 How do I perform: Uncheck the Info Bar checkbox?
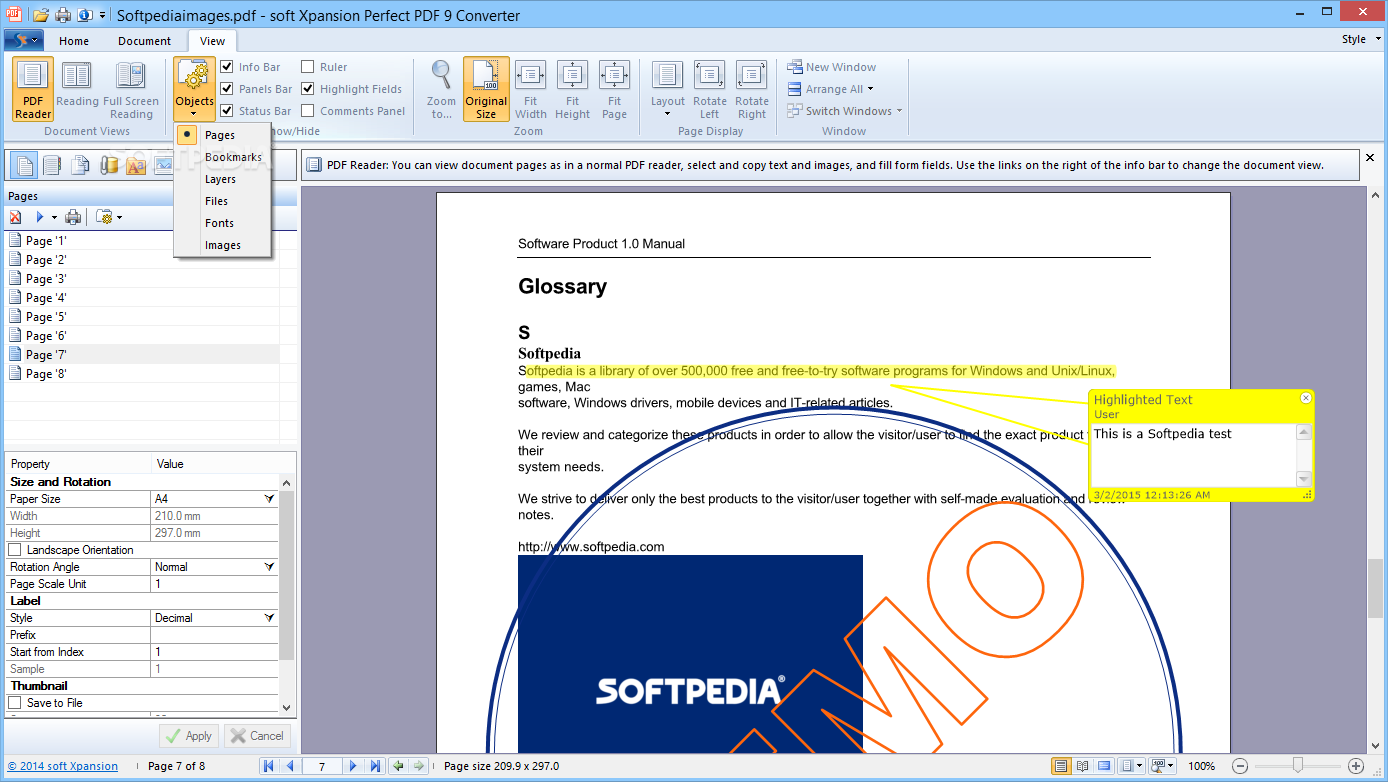(227, 67)
